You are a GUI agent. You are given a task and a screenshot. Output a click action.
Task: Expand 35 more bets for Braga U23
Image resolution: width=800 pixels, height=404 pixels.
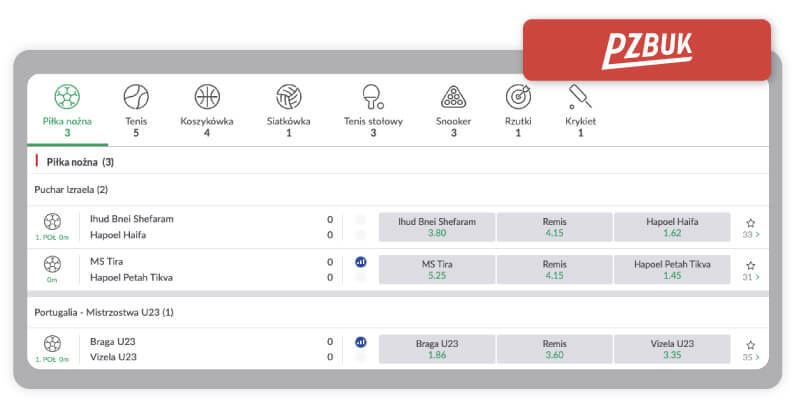[x=750, y=356]
